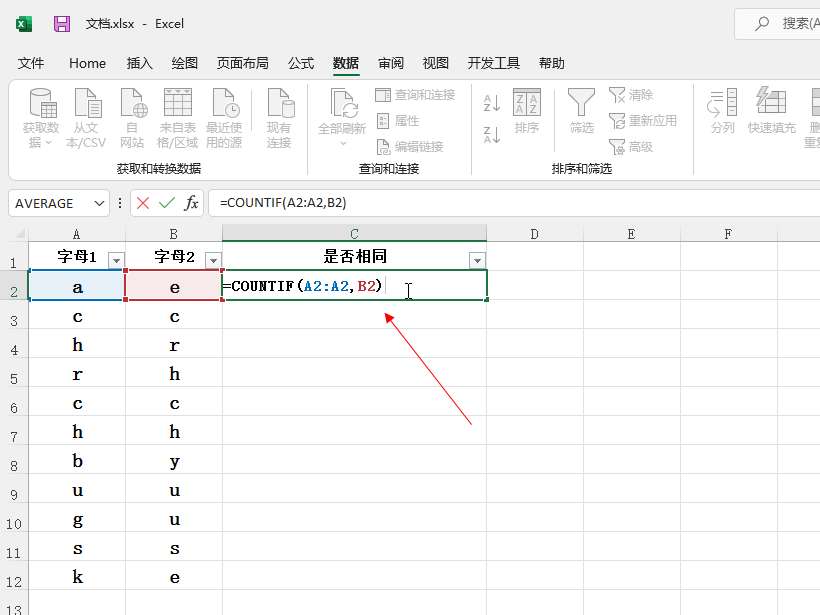Select column B header

(x=174, y=234)
